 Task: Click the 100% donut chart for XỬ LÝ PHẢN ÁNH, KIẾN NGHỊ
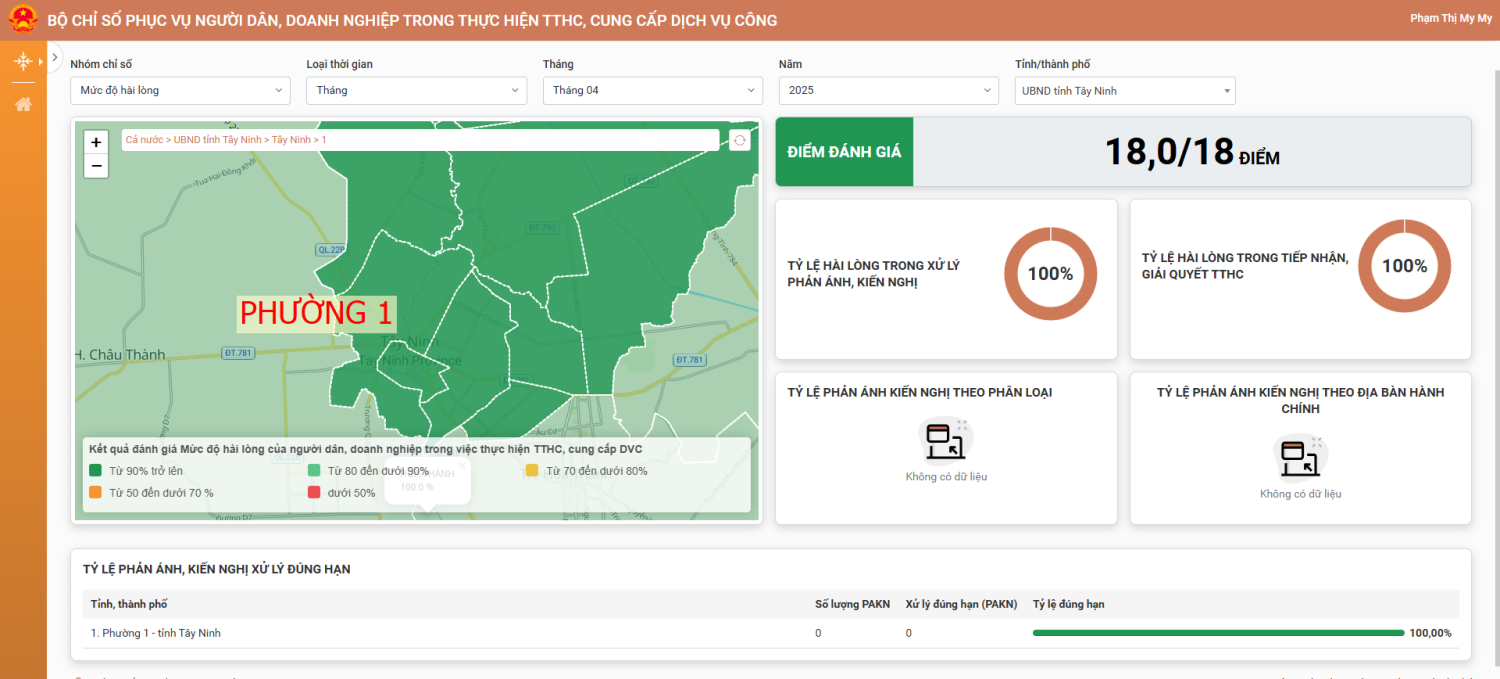(1050, 274)
